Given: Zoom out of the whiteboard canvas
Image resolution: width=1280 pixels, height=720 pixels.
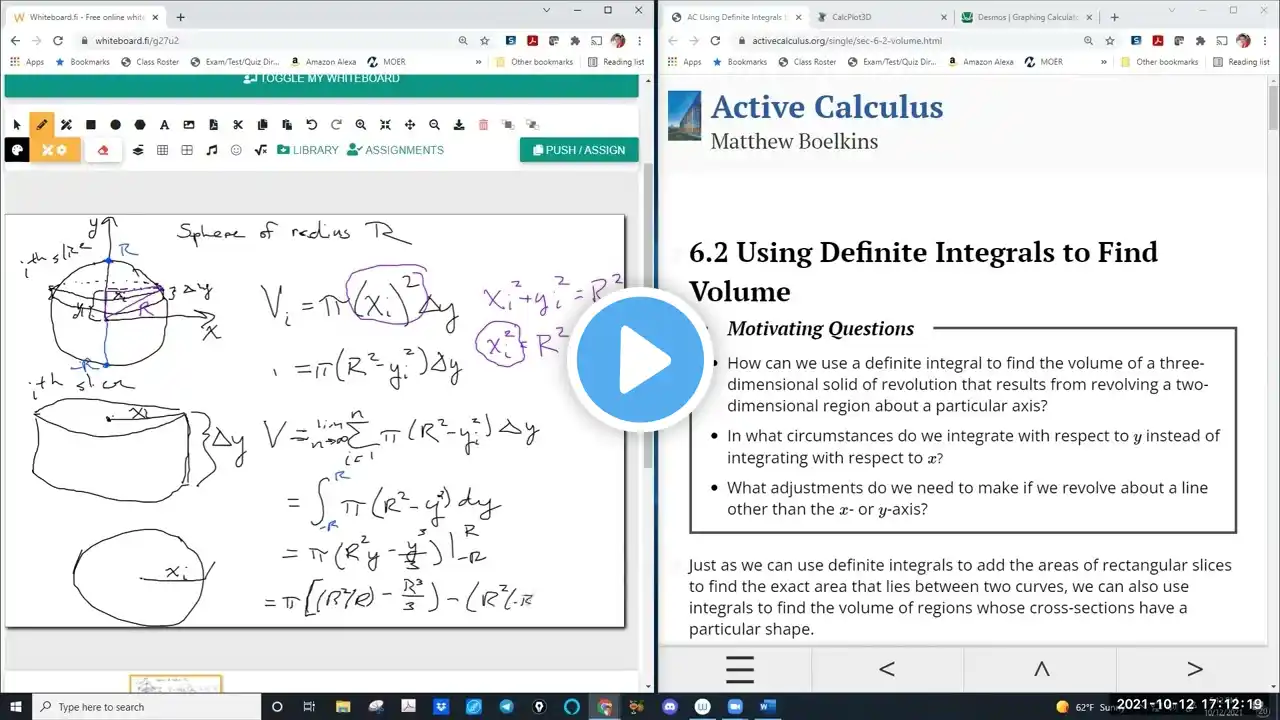Looking at the screenshot, I should point(434,125).
